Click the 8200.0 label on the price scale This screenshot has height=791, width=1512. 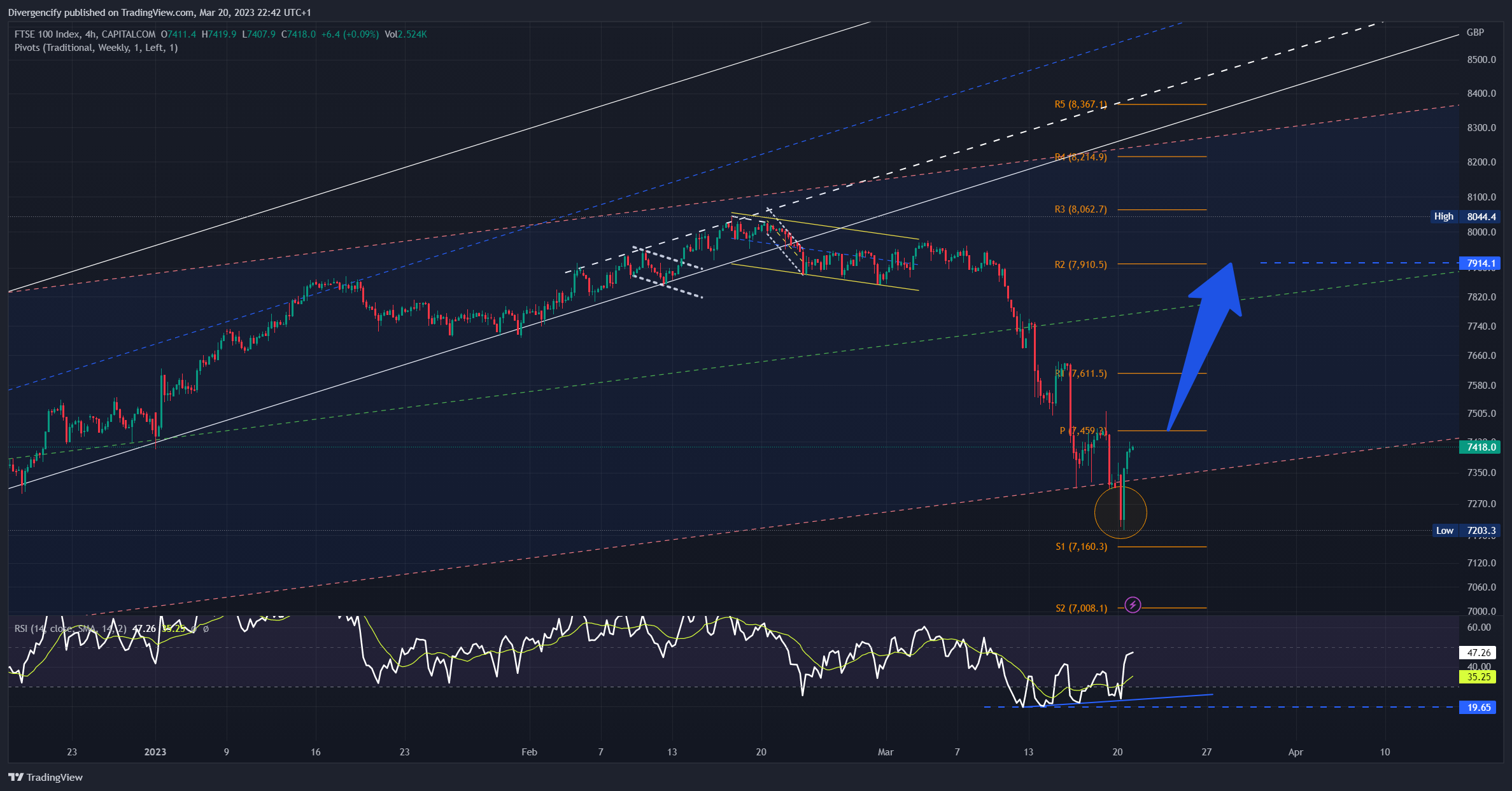click(1481, 162)
